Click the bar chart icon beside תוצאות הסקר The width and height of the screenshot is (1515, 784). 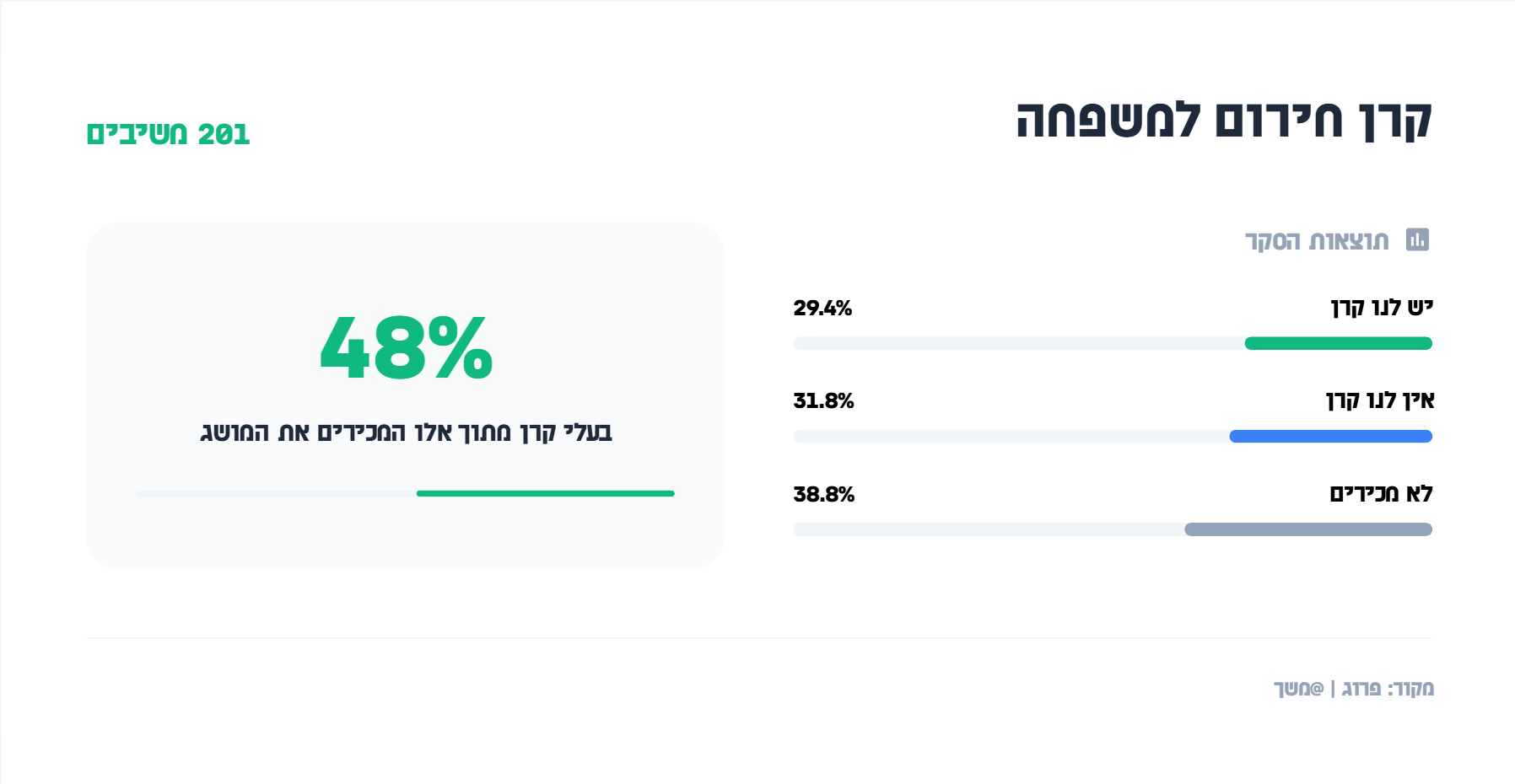tap(1417, 240)
